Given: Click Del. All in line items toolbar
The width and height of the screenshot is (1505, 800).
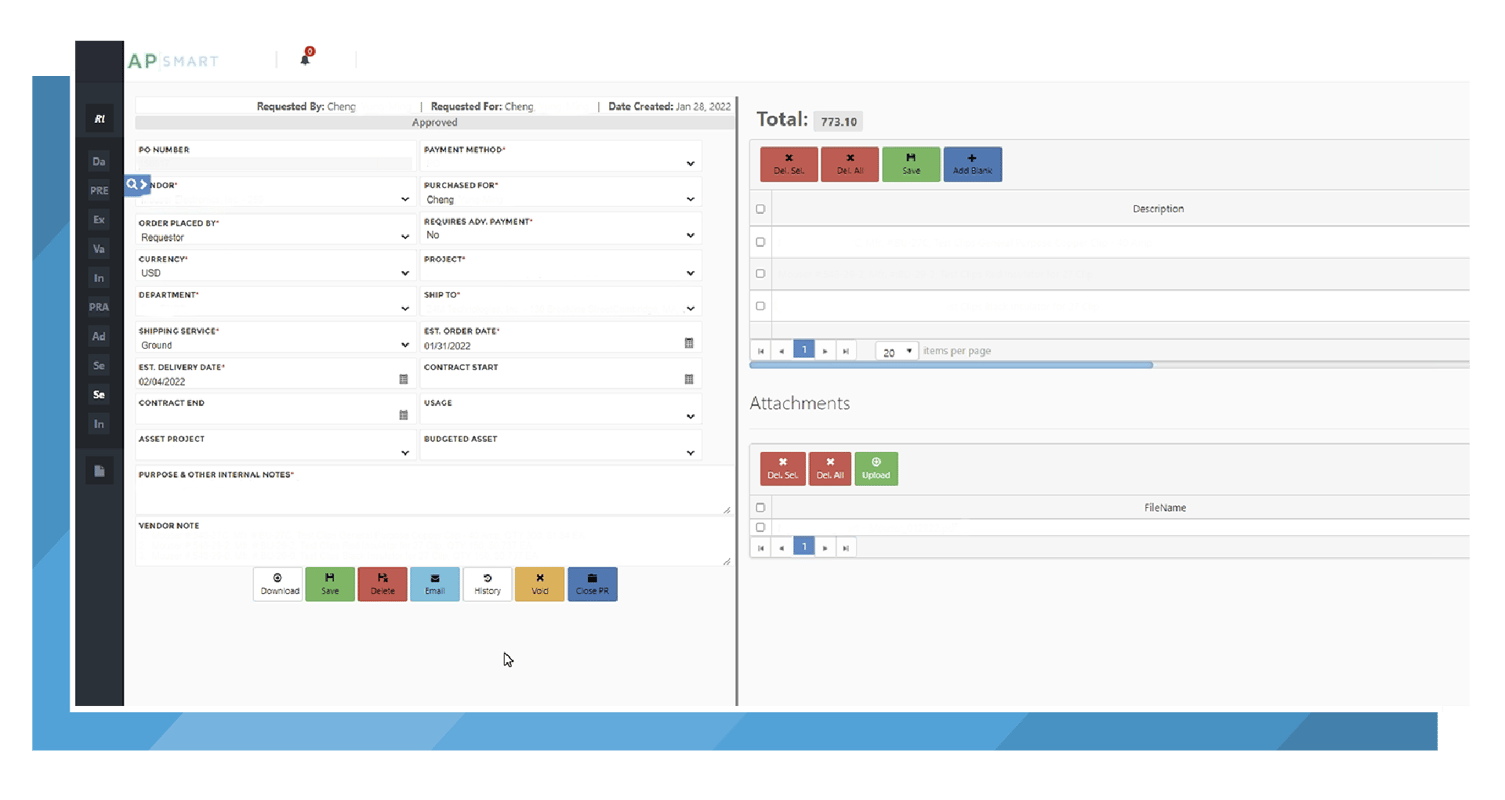Looking at the screenshot, I should (x=850, y=164).
